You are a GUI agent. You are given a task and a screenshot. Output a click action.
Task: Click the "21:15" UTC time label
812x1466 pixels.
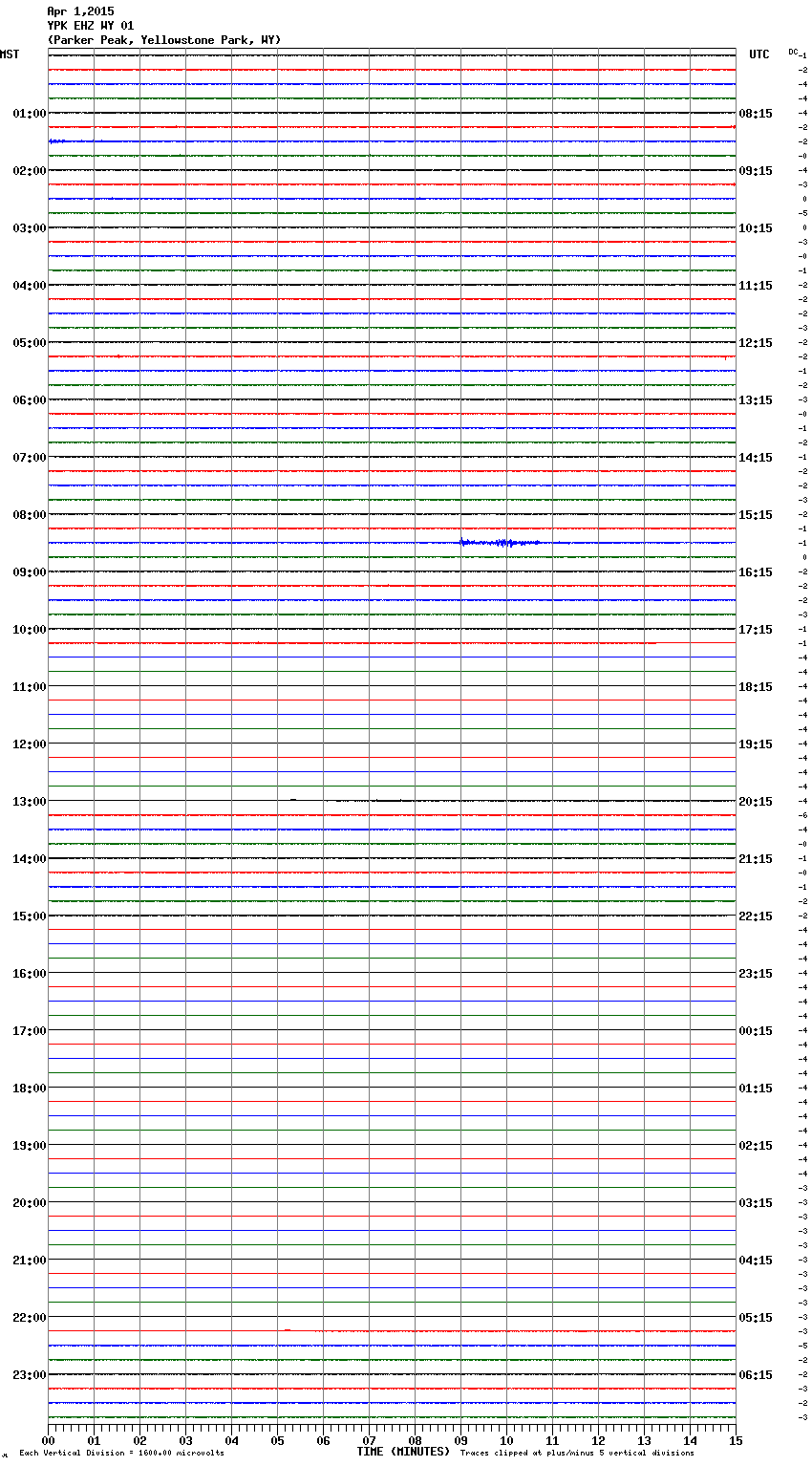756,859
